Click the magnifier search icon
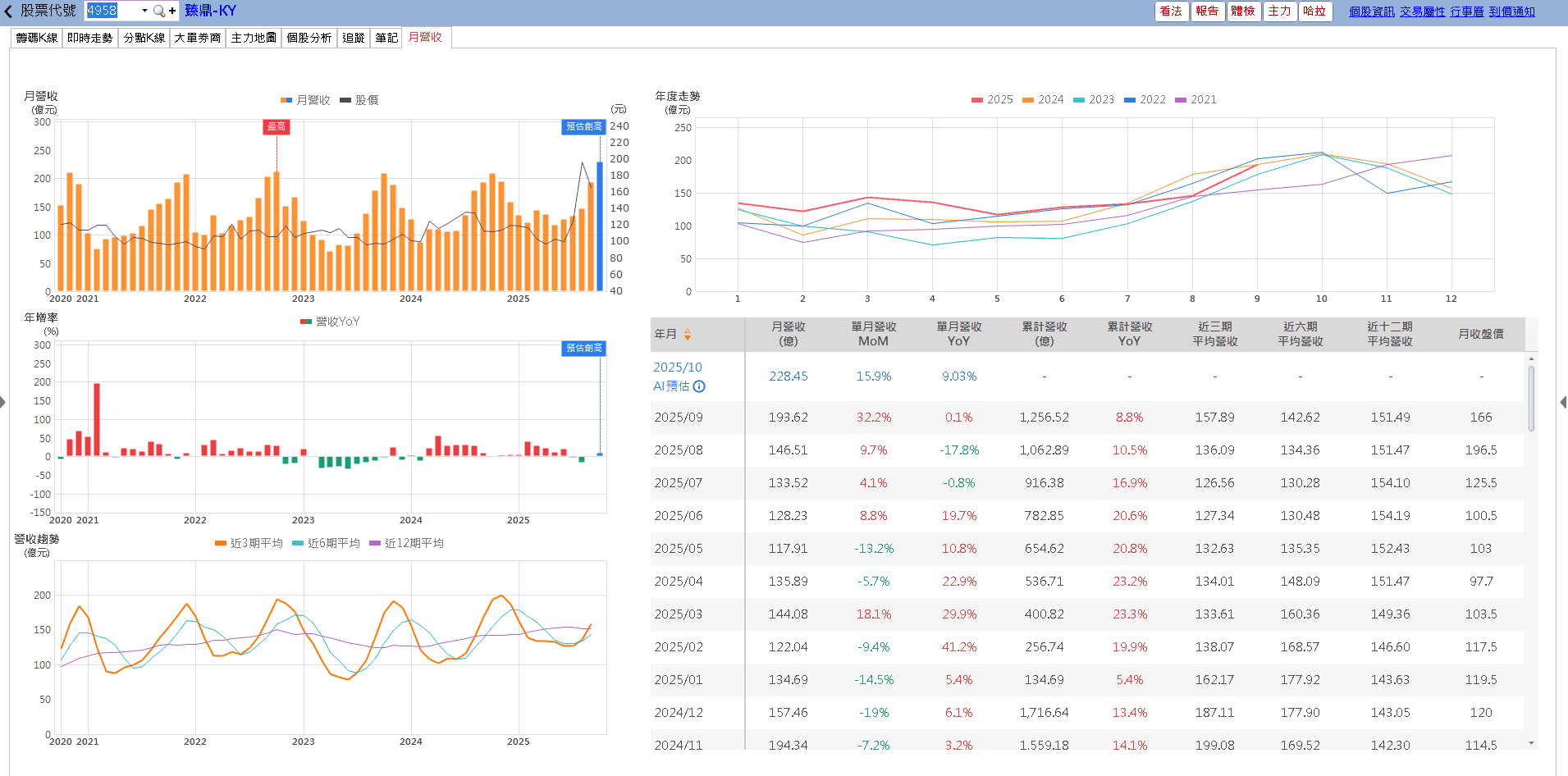 [x=158, y=11]
